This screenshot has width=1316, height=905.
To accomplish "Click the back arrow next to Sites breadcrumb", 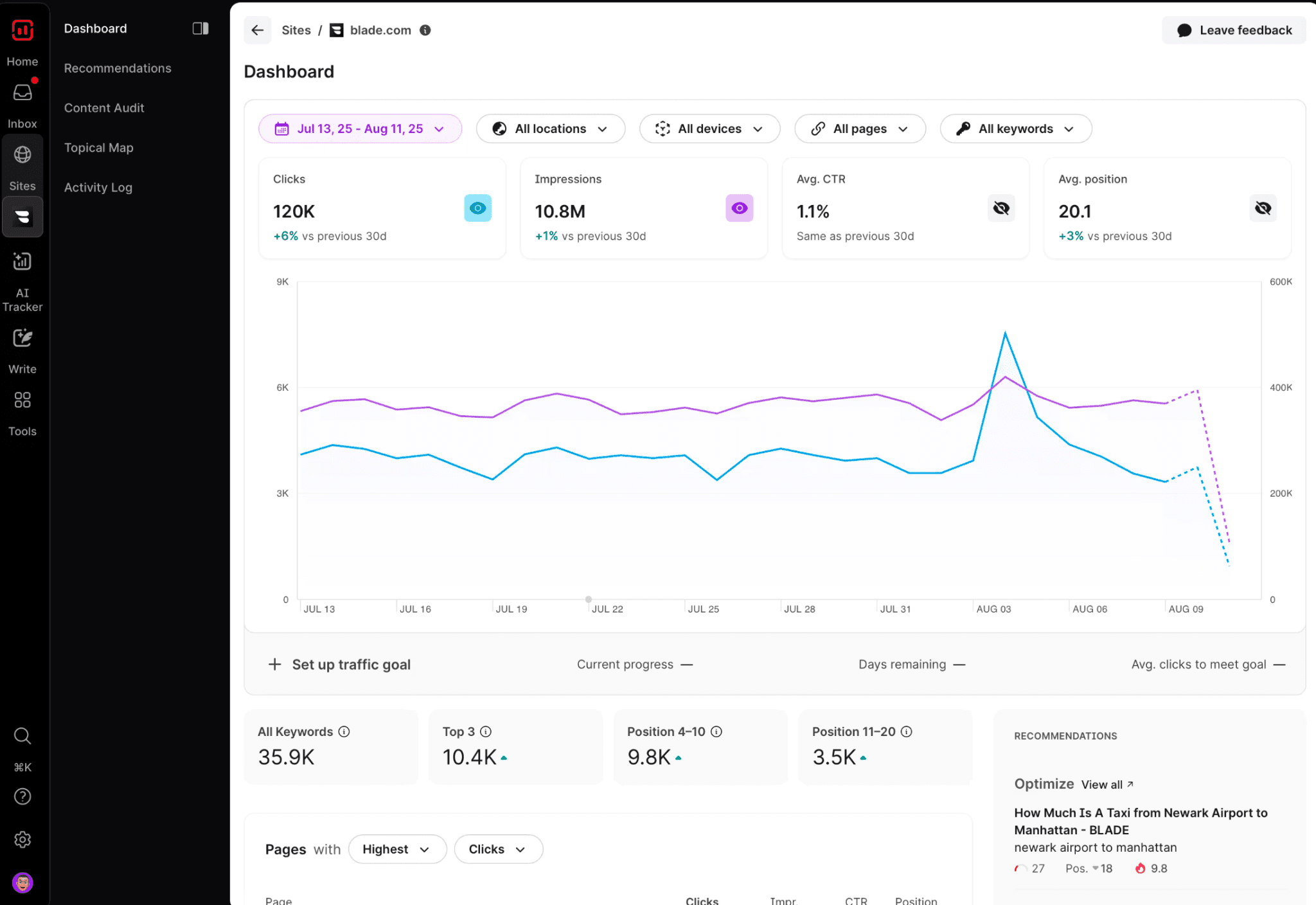I will tap(257, 30).
